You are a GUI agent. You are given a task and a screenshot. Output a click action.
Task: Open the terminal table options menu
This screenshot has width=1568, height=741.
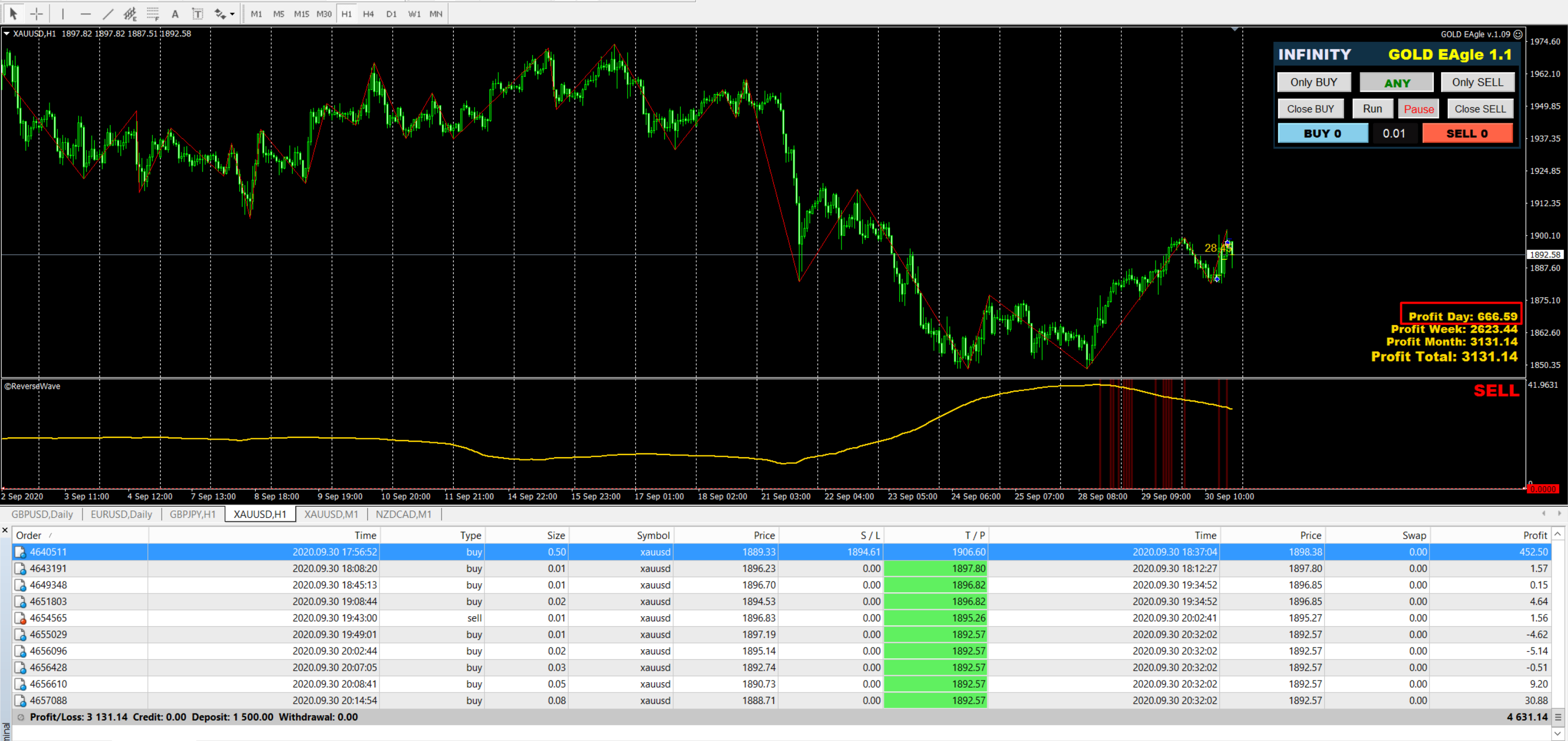click(x=1557, y=717)
